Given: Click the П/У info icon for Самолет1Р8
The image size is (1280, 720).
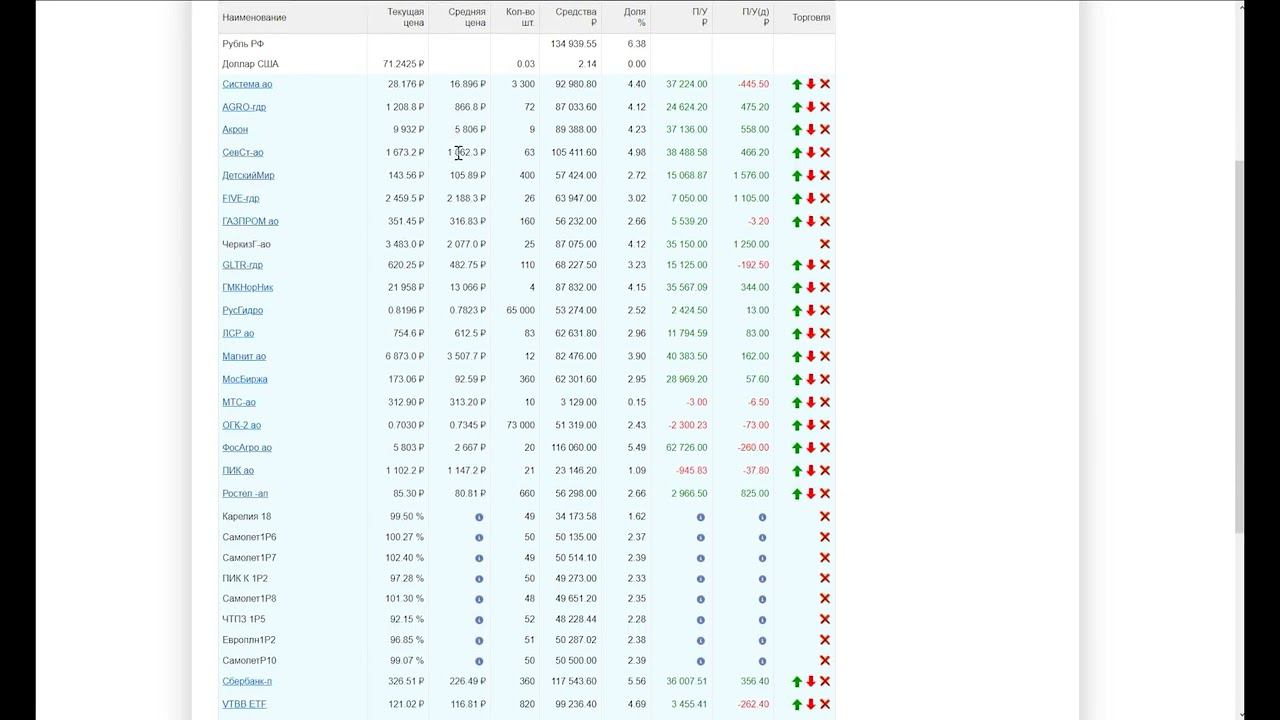Looking at the screenshot, I should pos(700,599).
